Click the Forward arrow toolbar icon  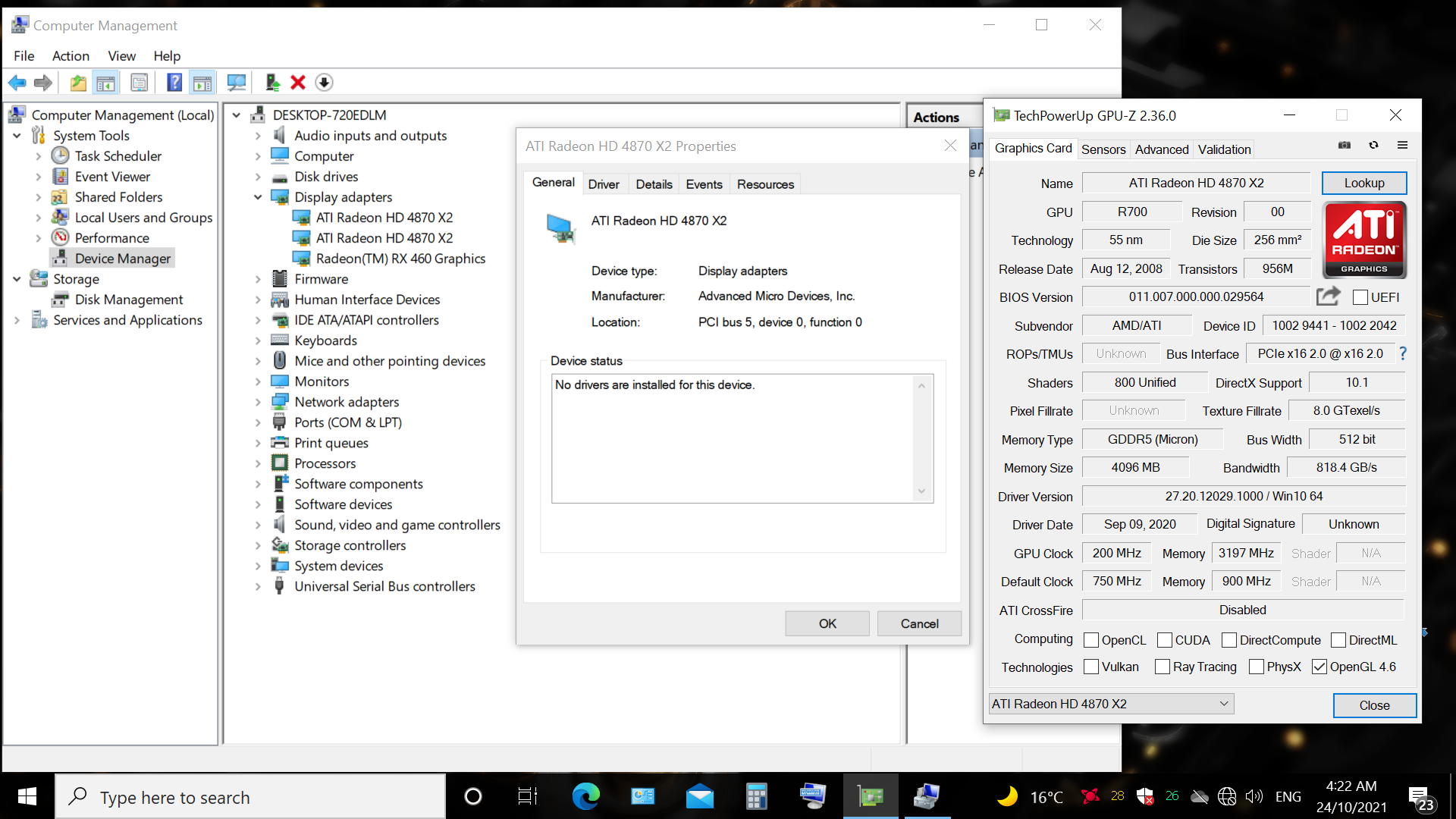point(43,83)
